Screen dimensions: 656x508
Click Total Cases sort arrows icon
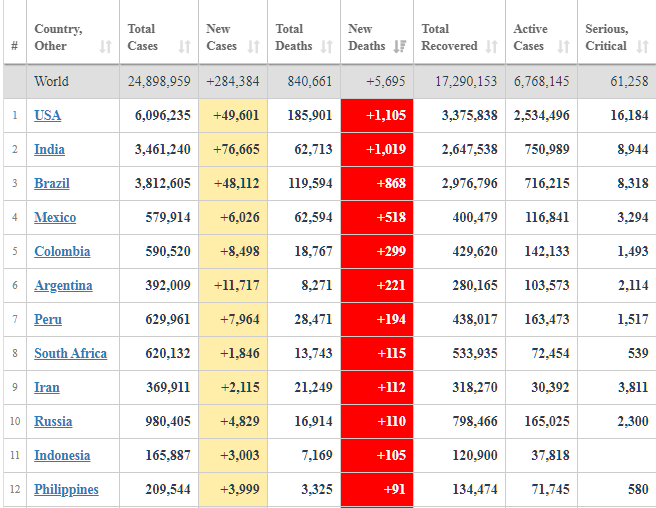pos(184,46)
